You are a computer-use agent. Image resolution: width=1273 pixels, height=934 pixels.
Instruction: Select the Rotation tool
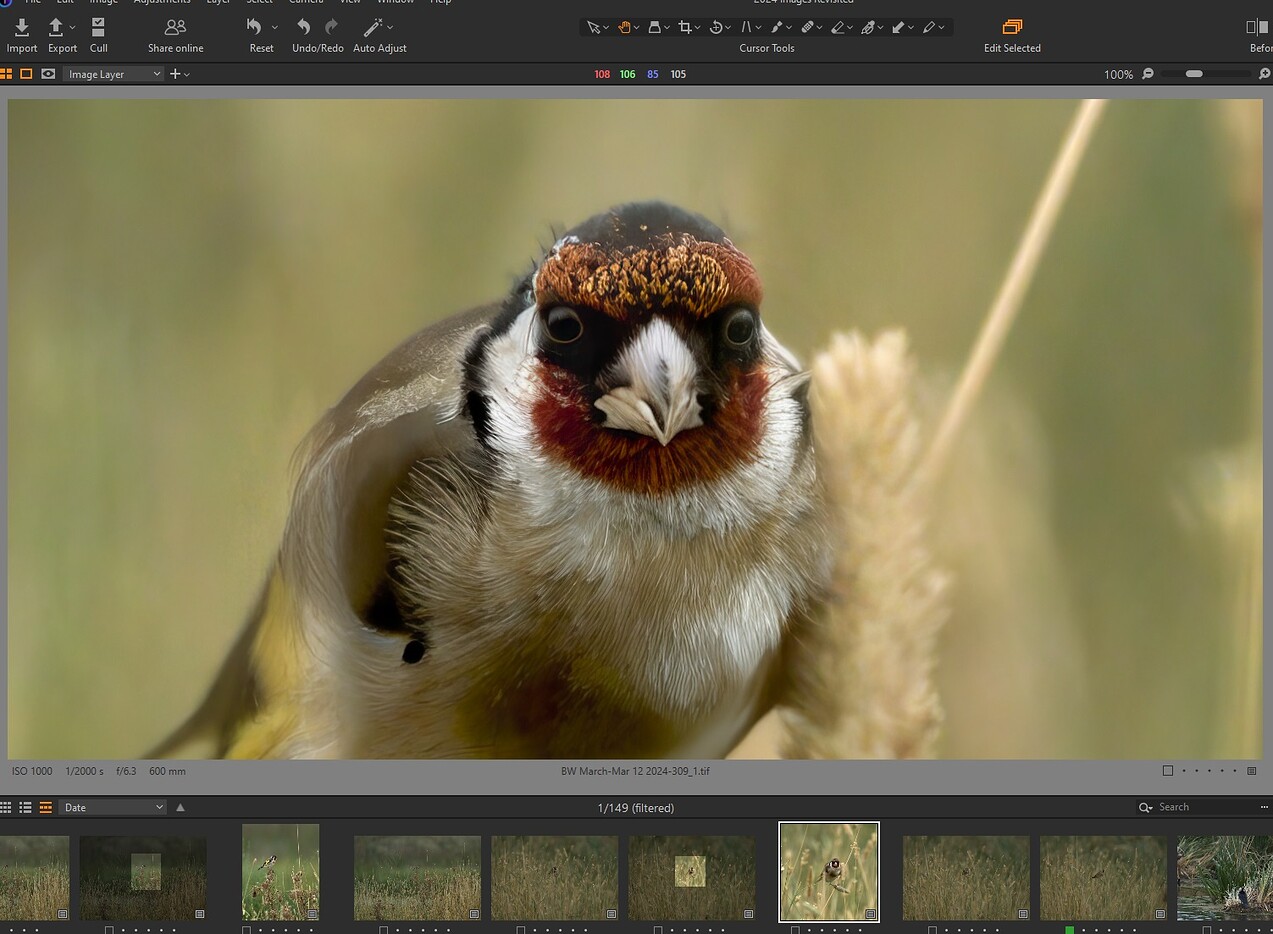tap(716, 27)
